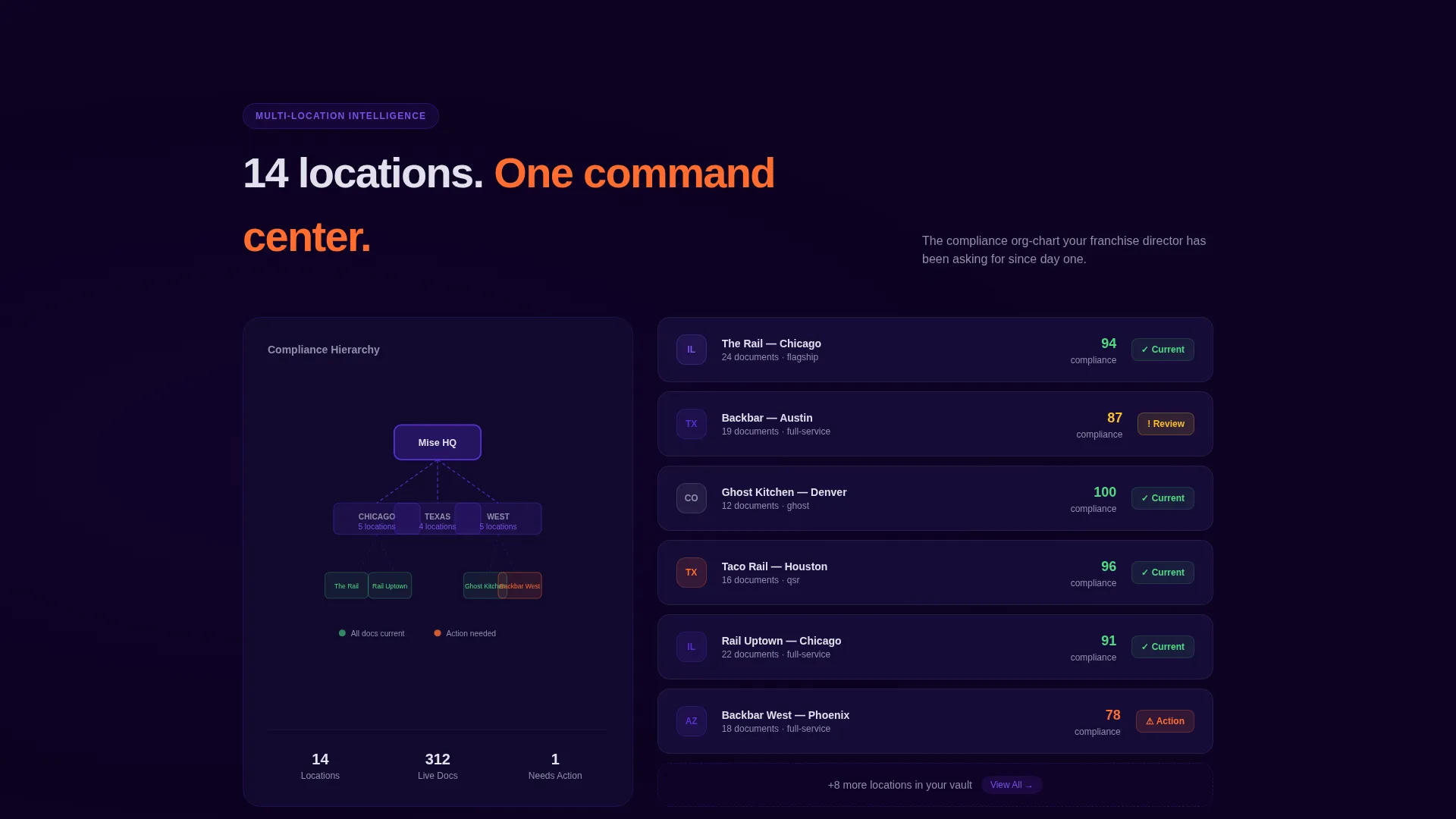Select the CHICAGO region node

(x=377, y=519)
